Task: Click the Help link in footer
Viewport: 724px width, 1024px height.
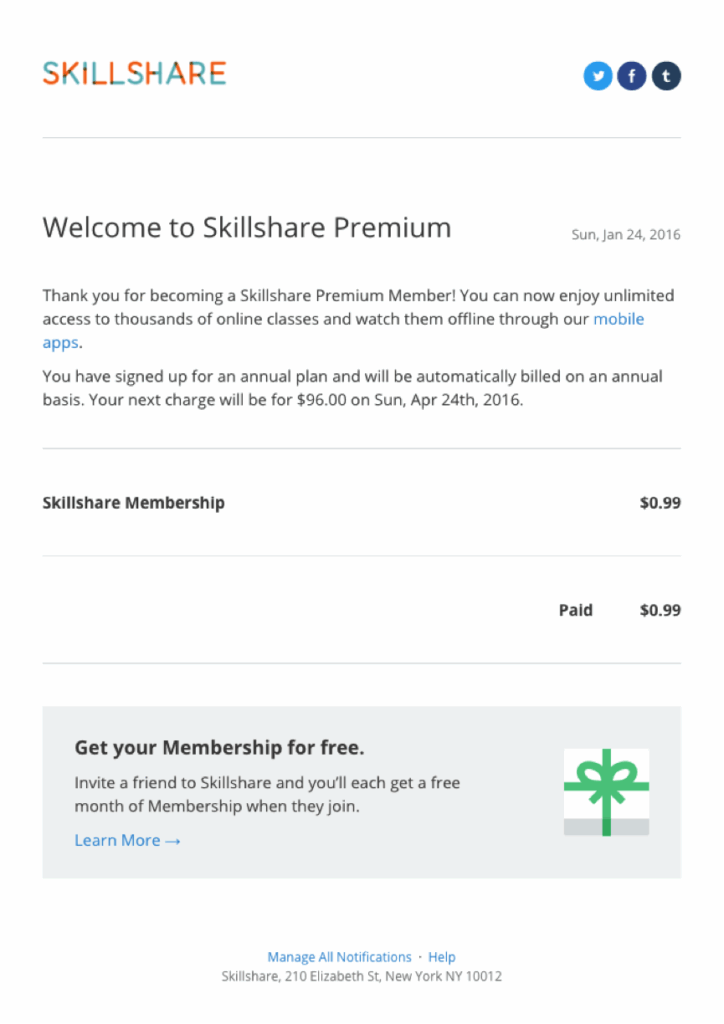Action: [x=442, y=957]
